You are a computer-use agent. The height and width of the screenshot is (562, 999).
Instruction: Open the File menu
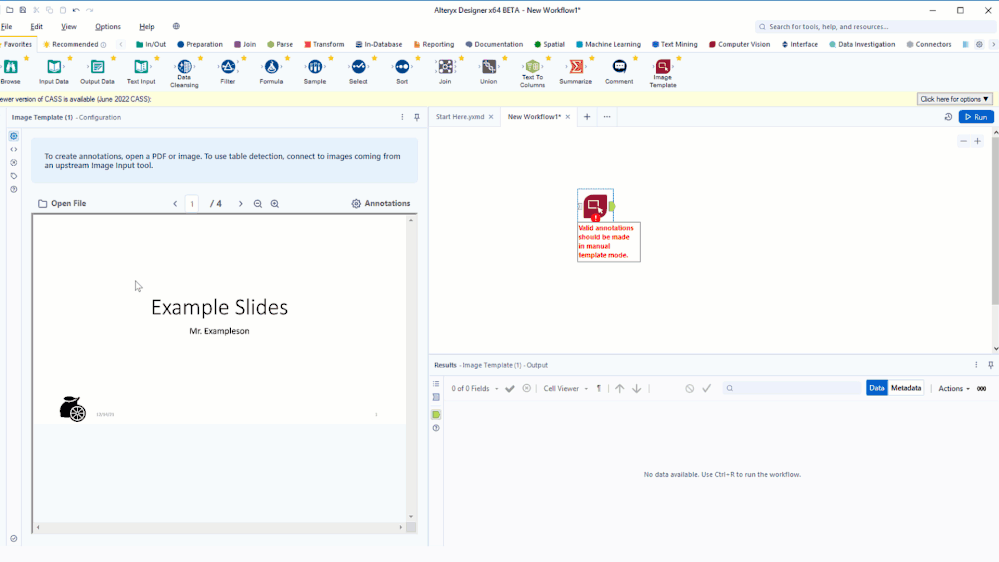pos(6,27)
